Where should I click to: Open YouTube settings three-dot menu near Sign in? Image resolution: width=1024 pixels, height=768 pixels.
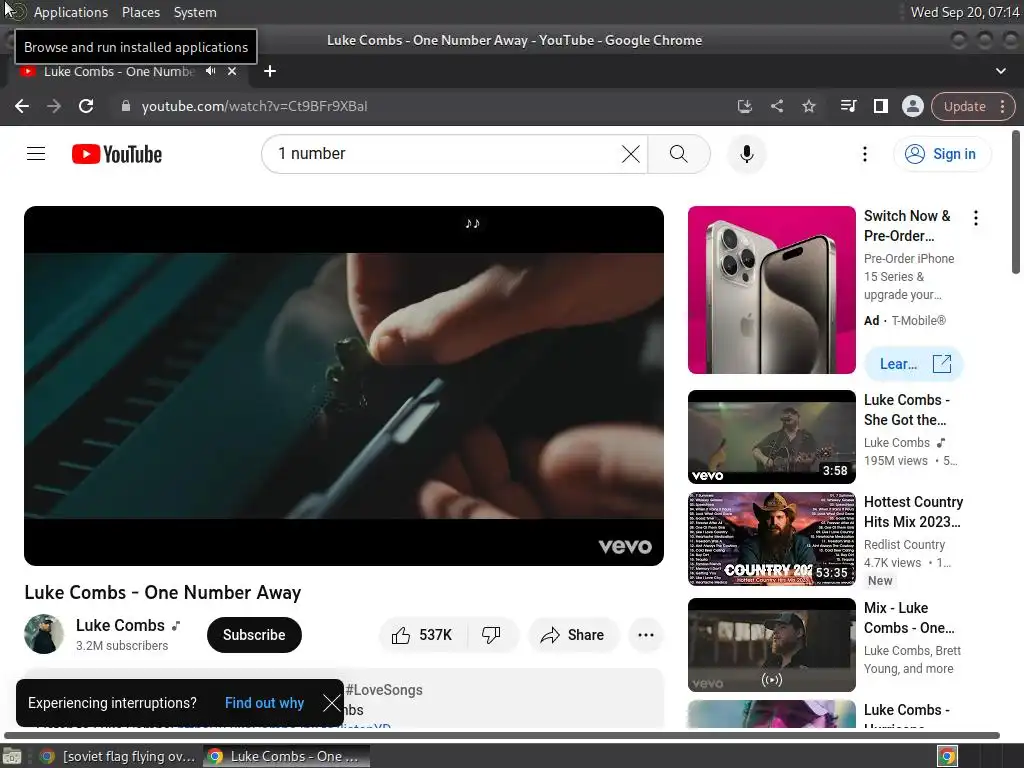[865, 154]
